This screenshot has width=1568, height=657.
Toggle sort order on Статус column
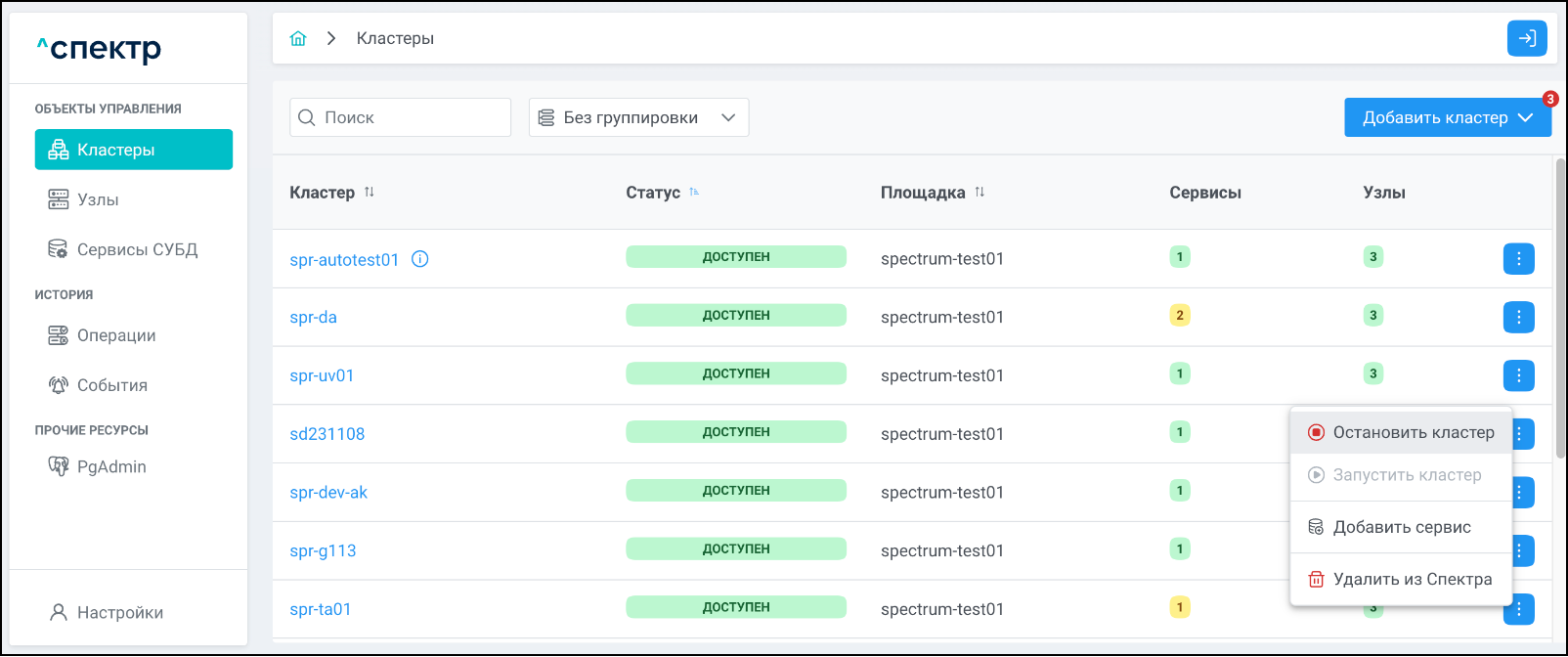pyautogui.click(x=694, y=193)
